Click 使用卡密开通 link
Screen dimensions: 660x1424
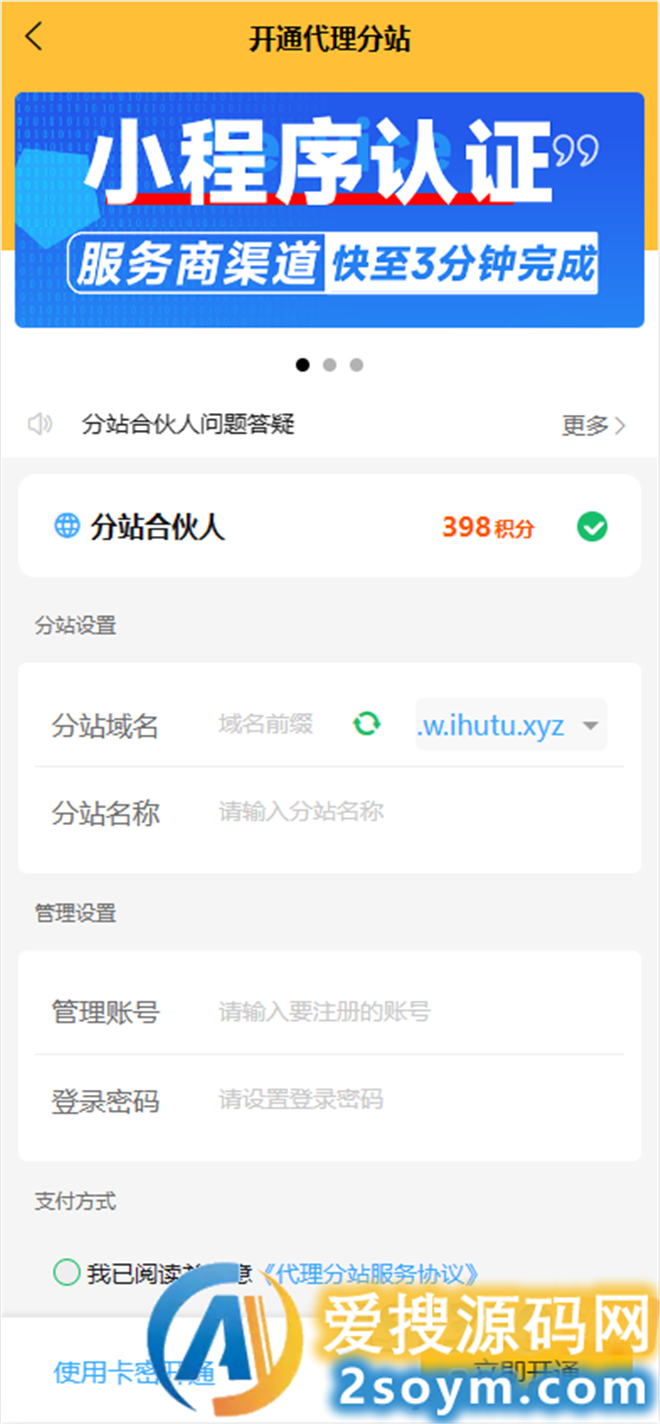133,1372
